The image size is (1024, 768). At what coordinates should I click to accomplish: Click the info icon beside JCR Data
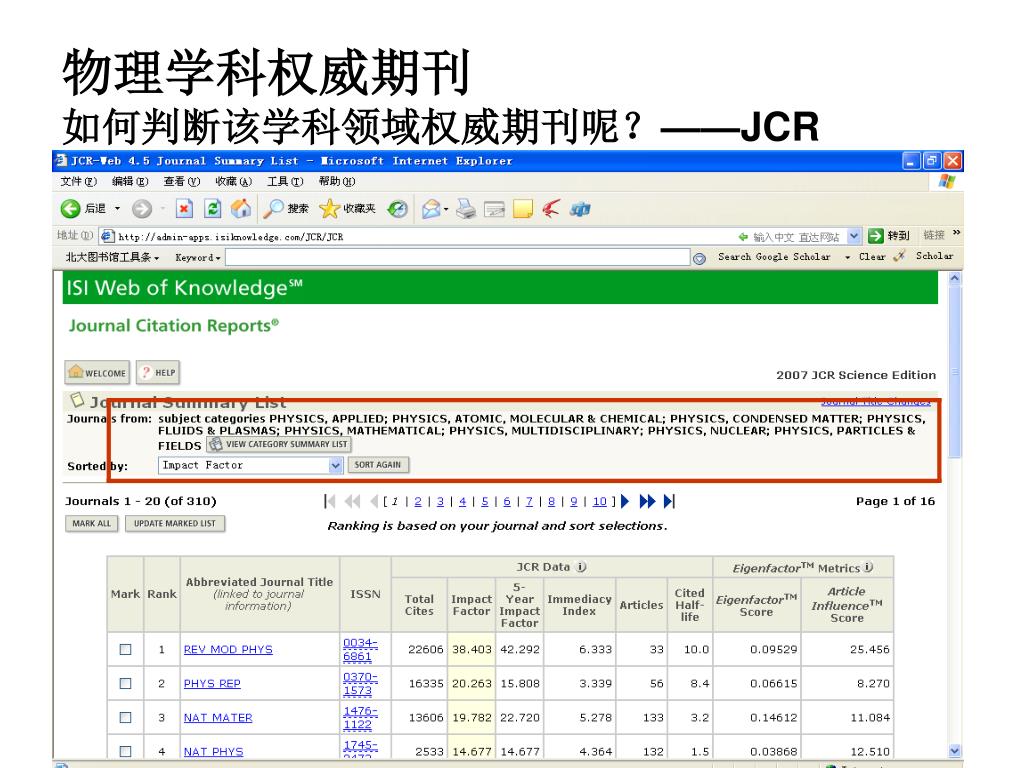pyautogui.click(x=581, y=567)
